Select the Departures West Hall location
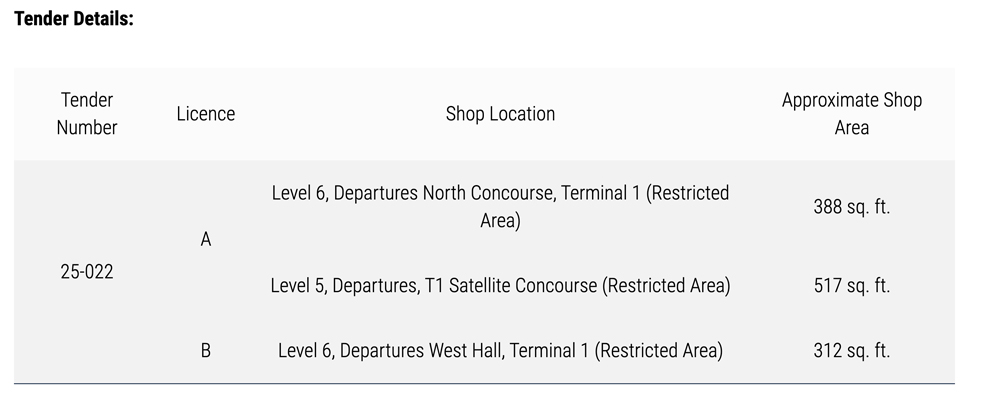Viewport: 1000px width, 395px height. tap(500, 350)
